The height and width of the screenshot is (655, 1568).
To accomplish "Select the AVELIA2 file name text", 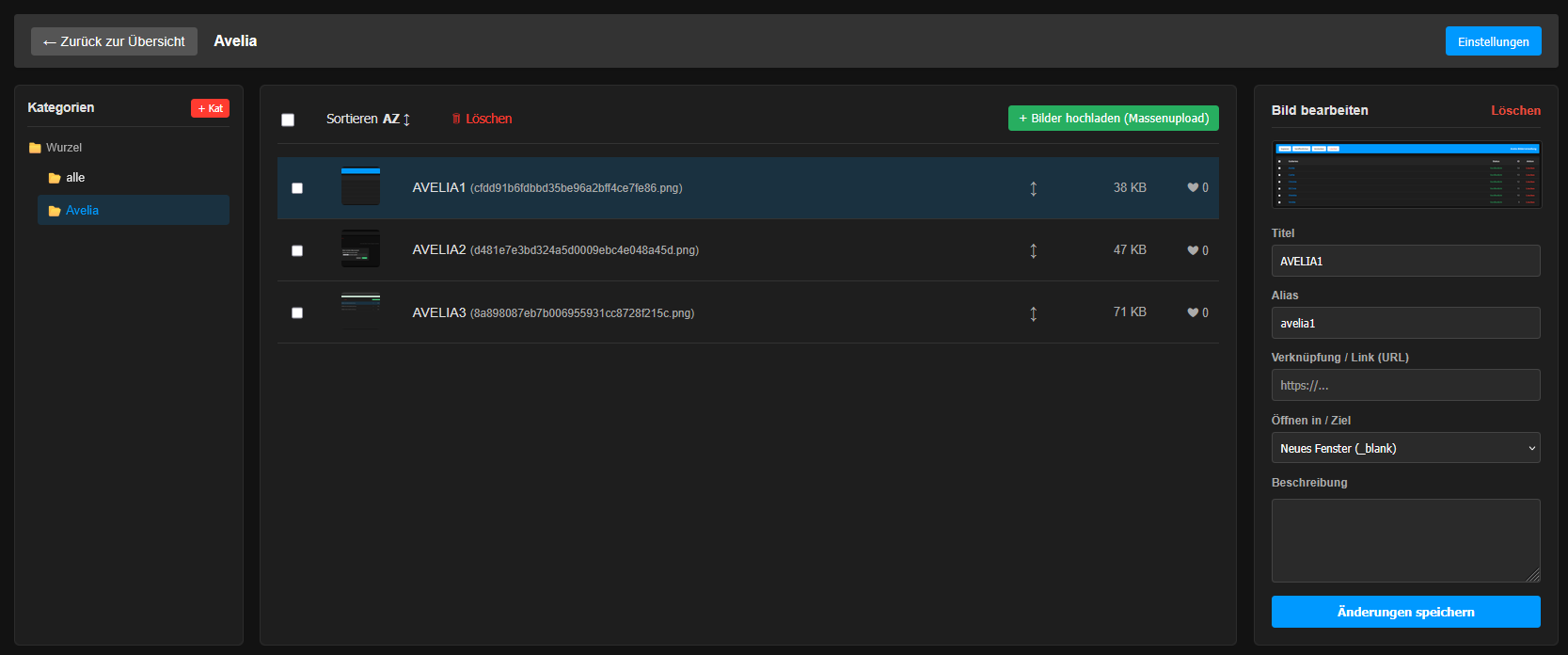I will pyautogui.click(x=584, y=250).
